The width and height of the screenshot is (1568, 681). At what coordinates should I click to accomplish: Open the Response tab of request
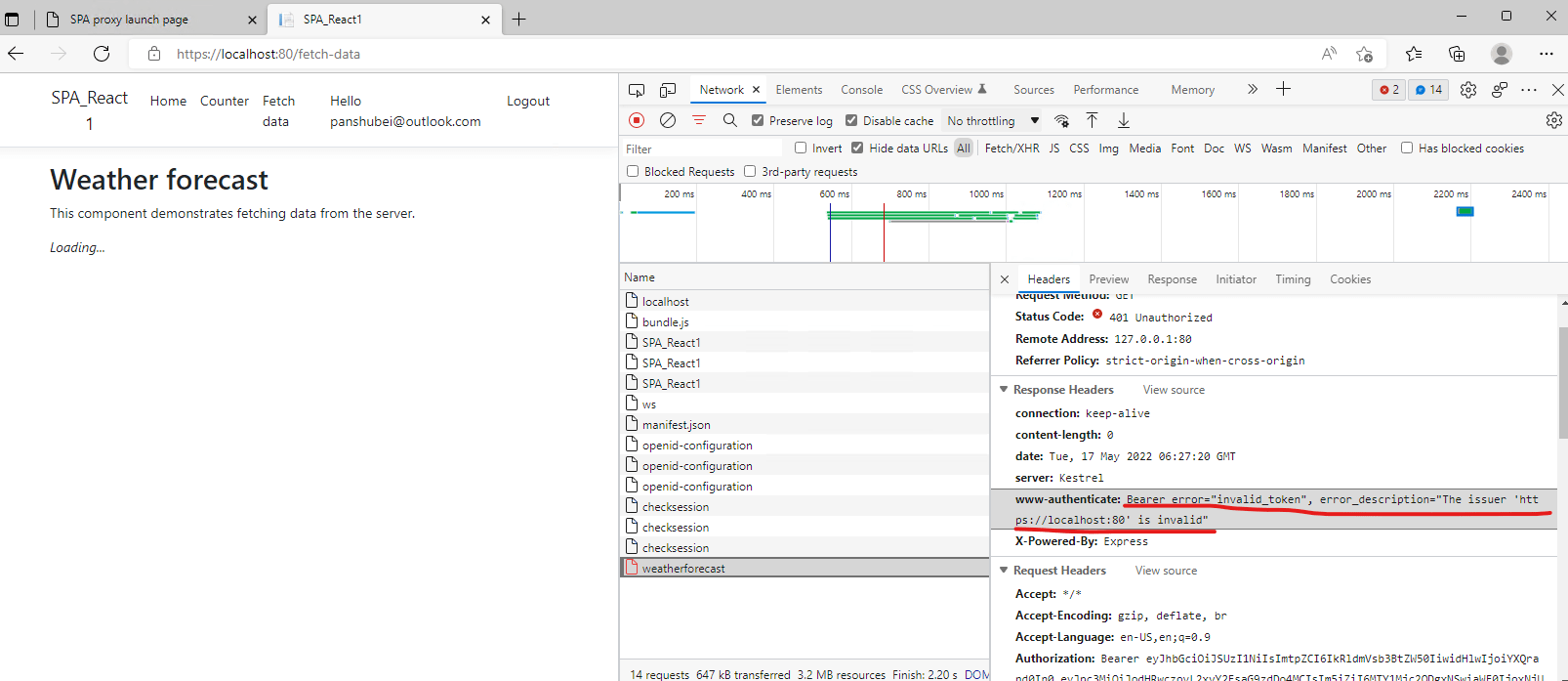click(1173, 279)
